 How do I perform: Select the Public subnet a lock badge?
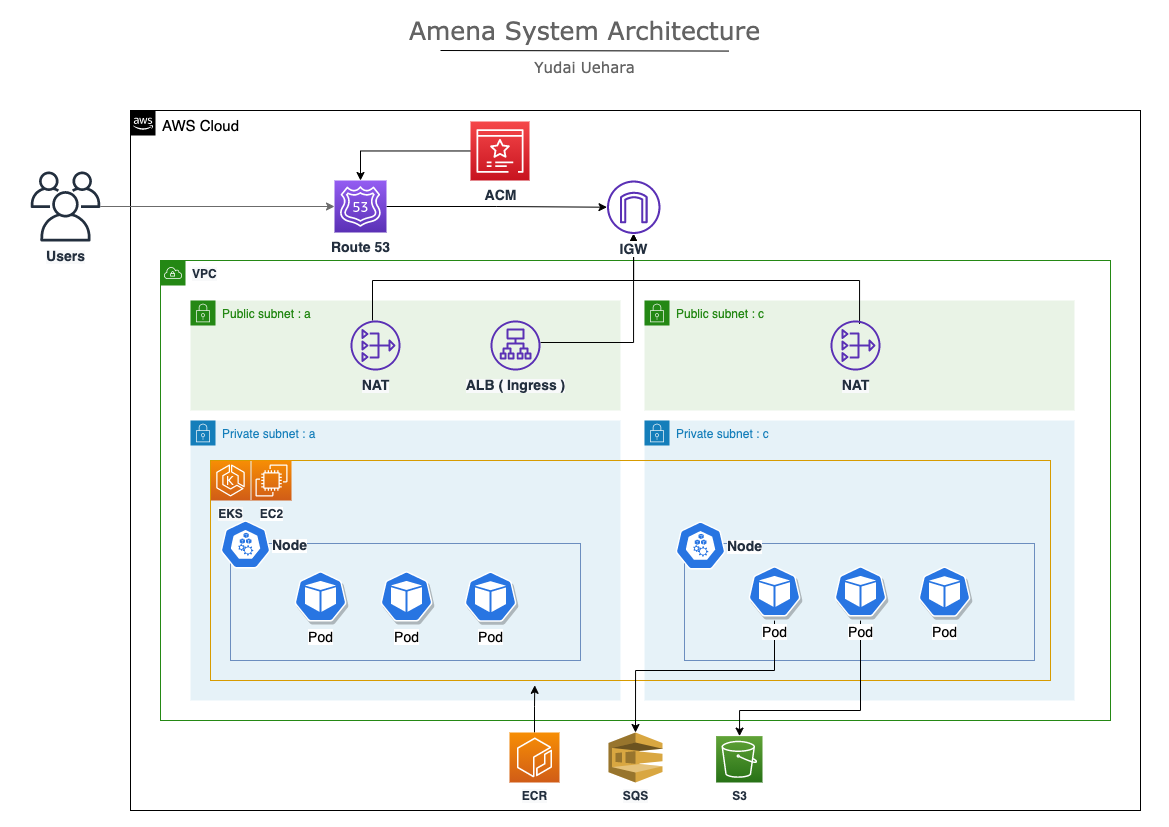202,312
